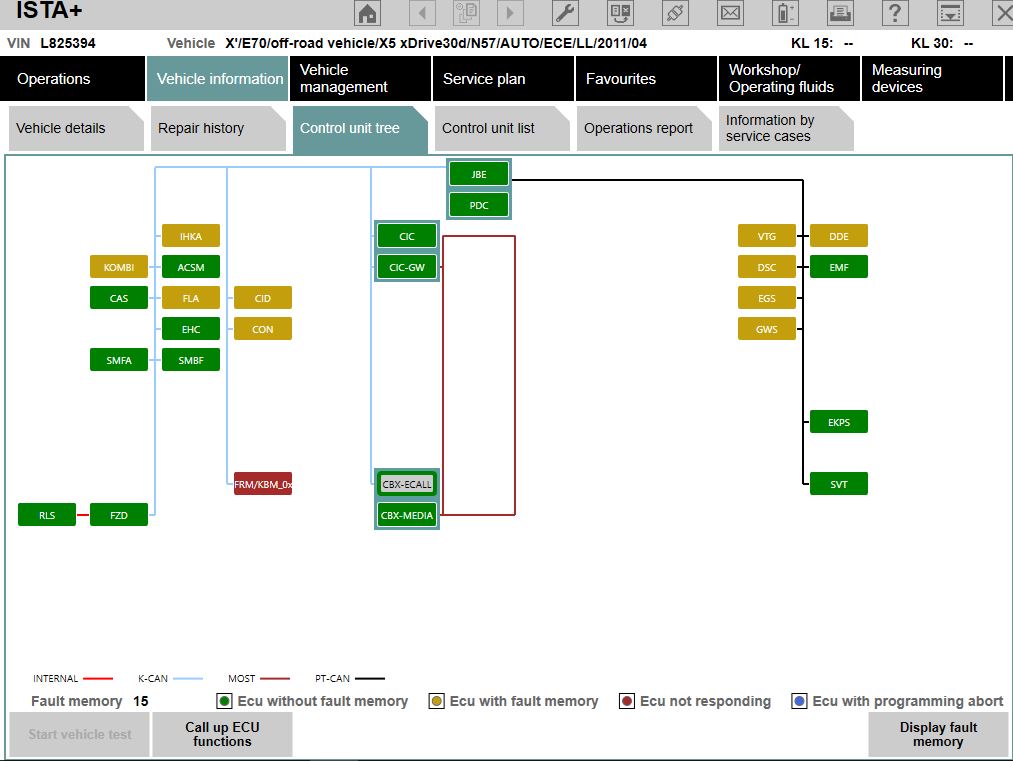The image size is (1013, 761).
Task: Open the Service plan menu
Action: 484,79
